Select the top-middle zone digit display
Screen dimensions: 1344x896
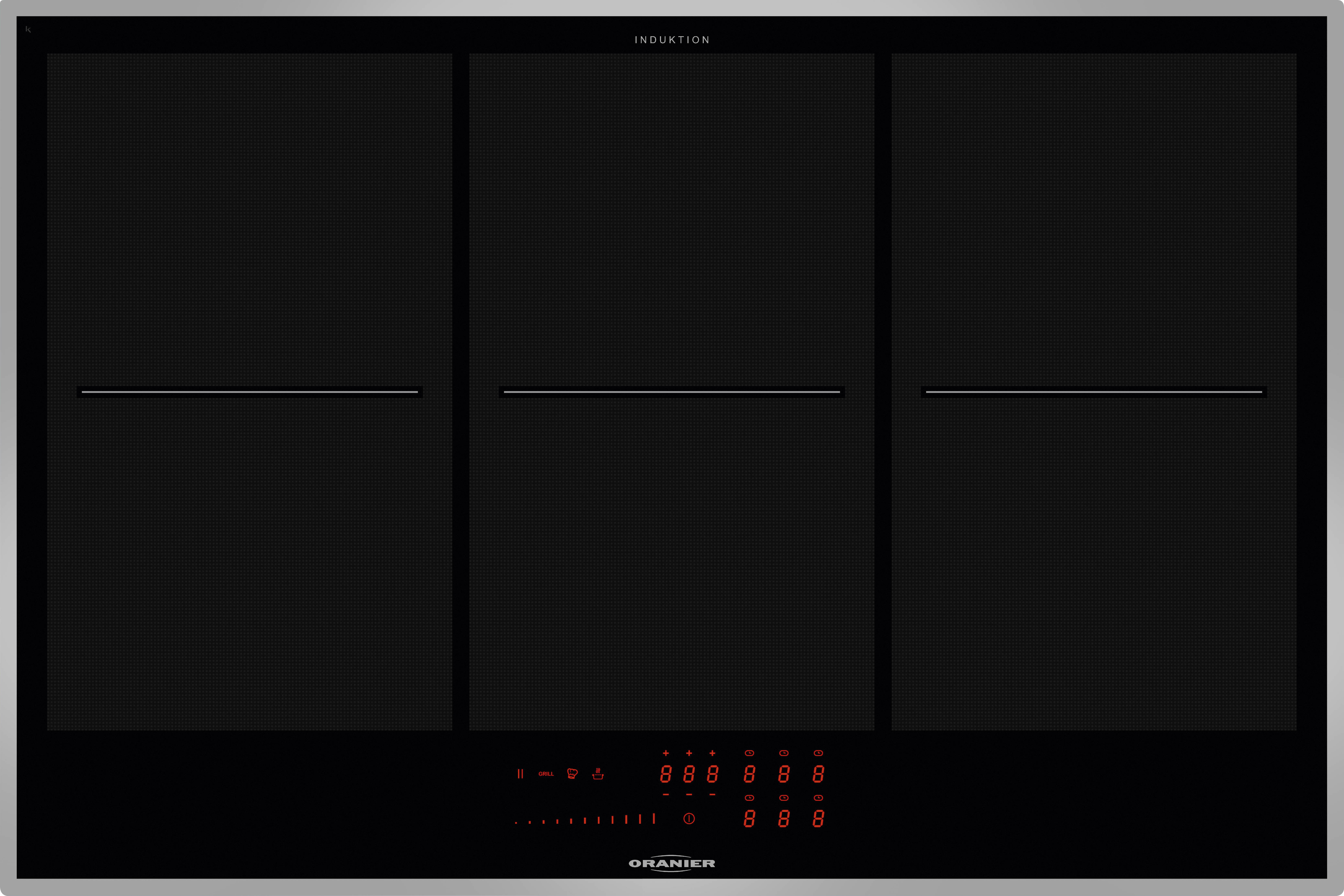784,774
